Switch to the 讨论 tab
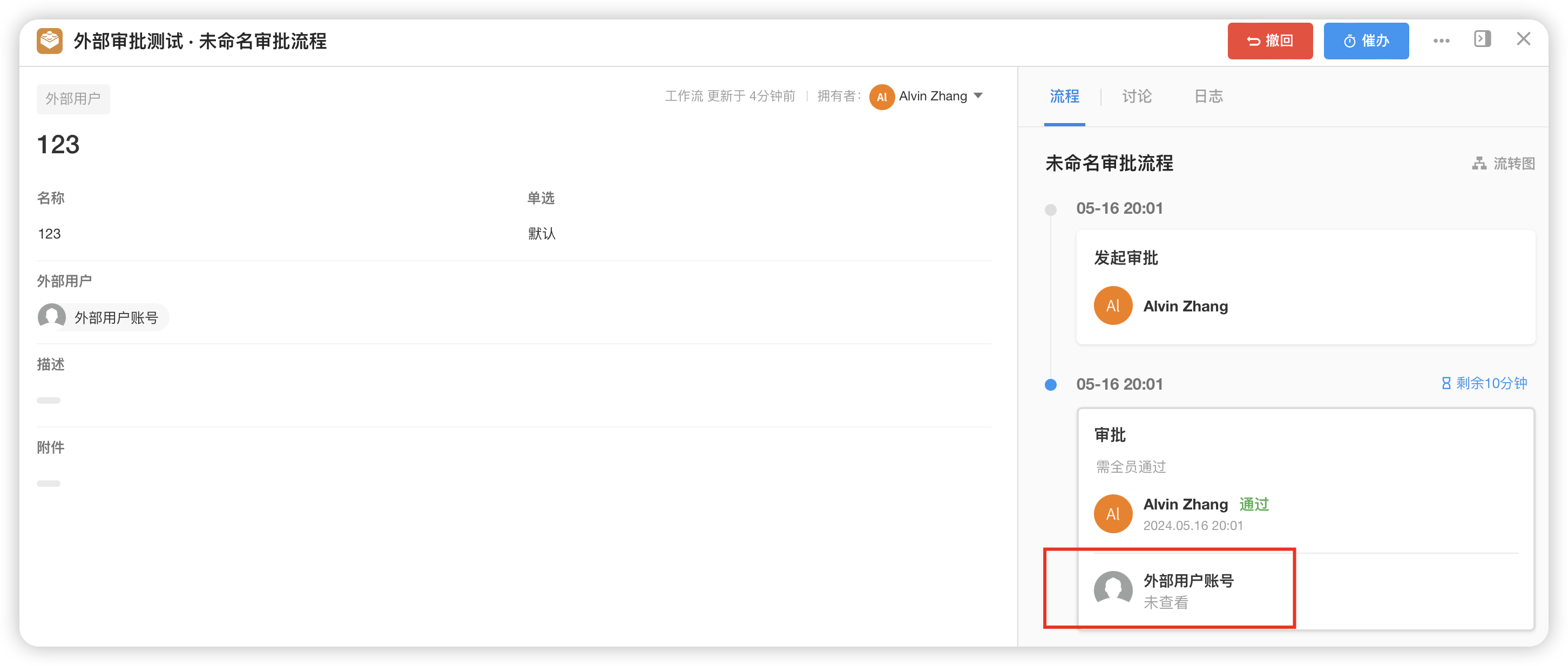 (1137, 96)
